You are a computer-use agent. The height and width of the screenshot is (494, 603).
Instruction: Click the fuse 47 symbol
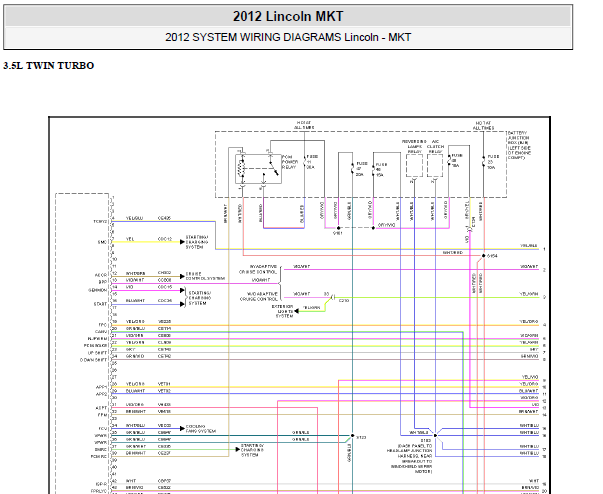(x=352, y=168)
